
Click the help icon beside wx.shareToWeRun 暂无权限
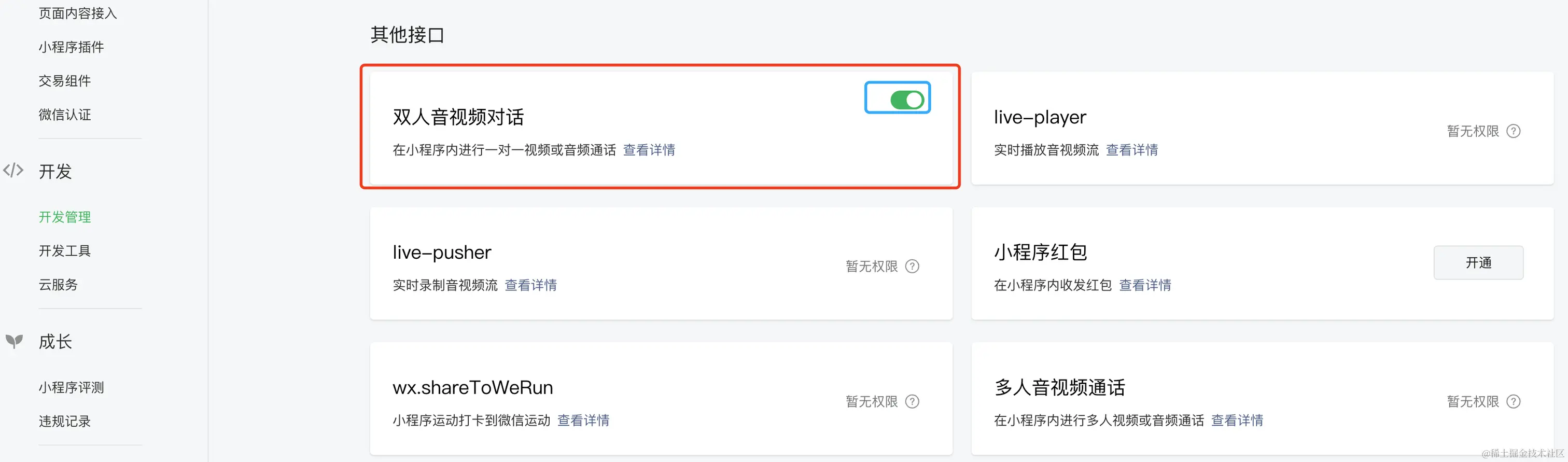(912, 401)
